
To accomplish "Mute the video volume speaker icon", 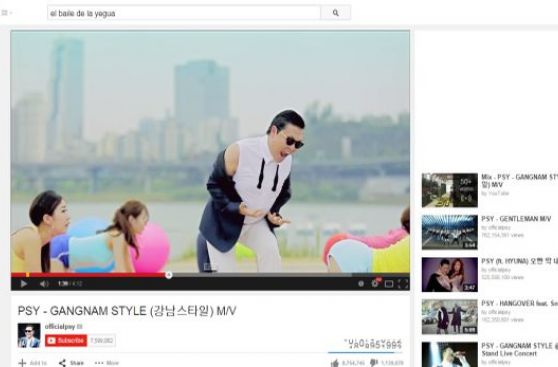I will tap(44, 284).
